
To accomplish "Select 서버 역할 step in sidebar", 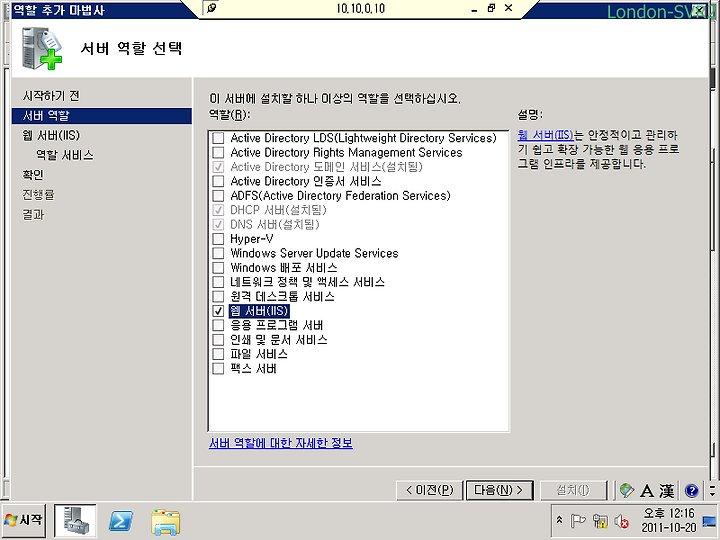I will point(101,116).
